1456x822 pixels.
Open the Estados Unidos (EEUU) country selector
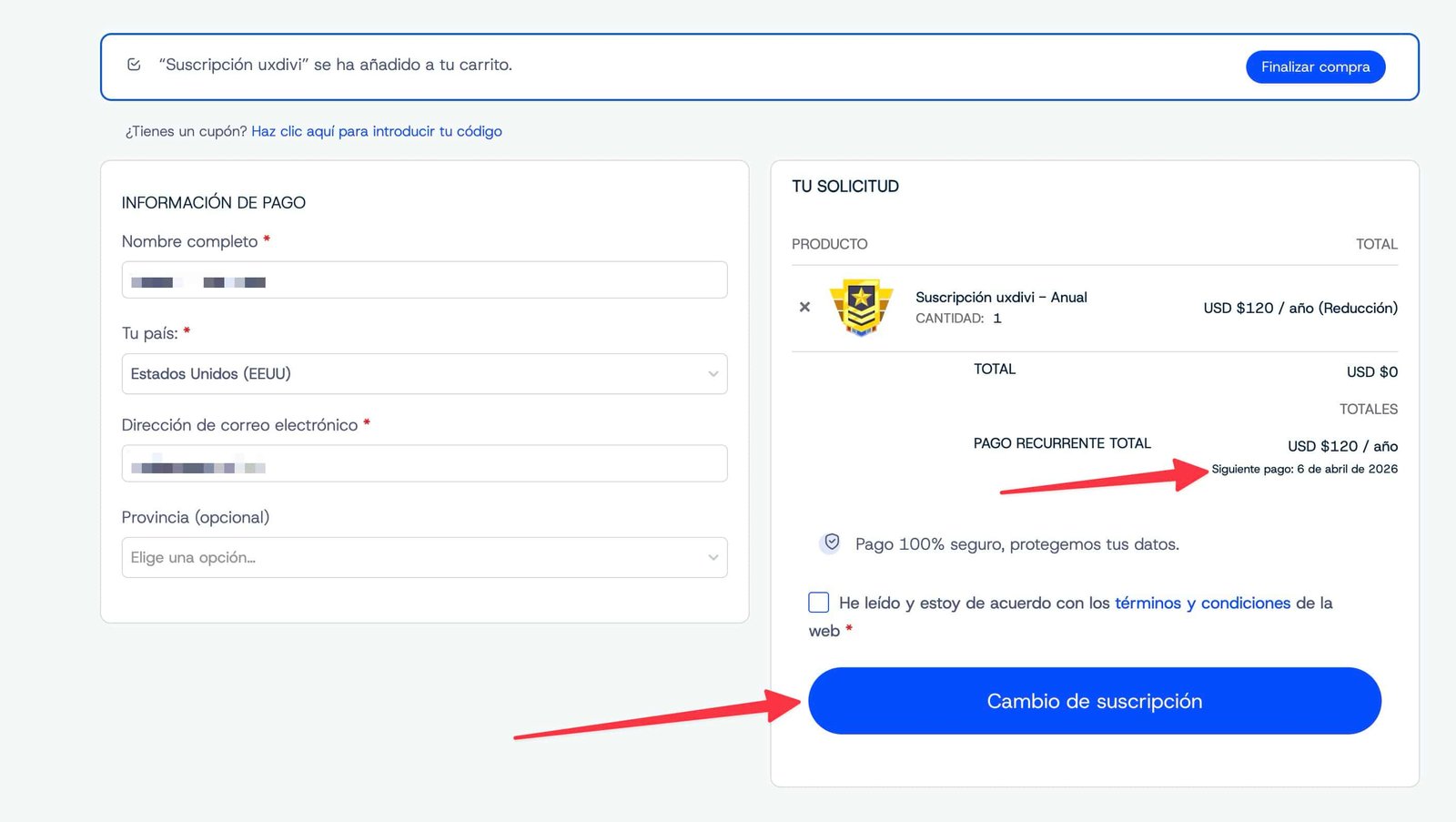pos(423,374)
